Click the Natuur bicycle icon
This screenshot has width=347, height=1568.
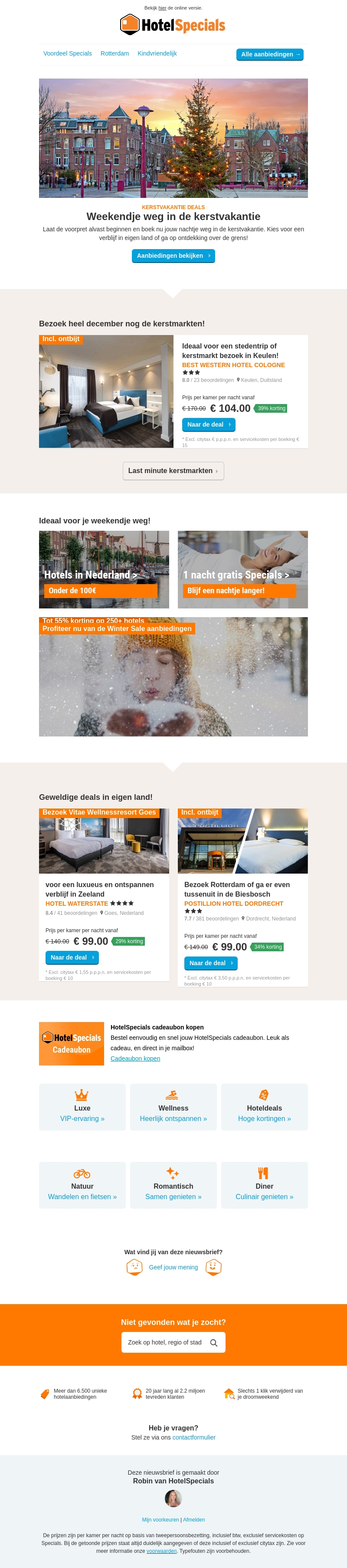pyautogui.click(x=82, y=1173)
